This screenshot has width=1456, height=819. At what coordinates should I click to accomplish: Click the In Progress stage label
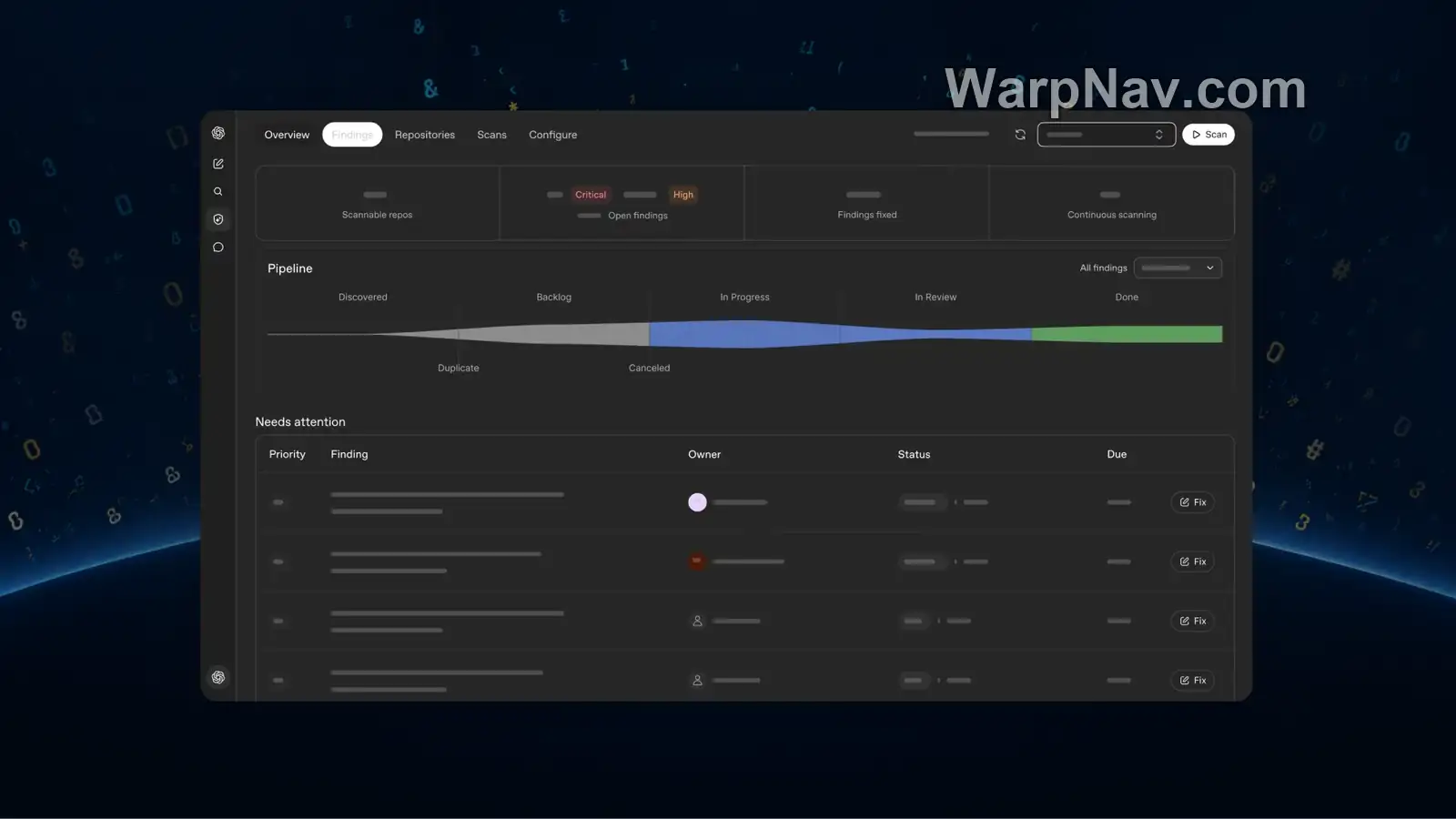744,298
